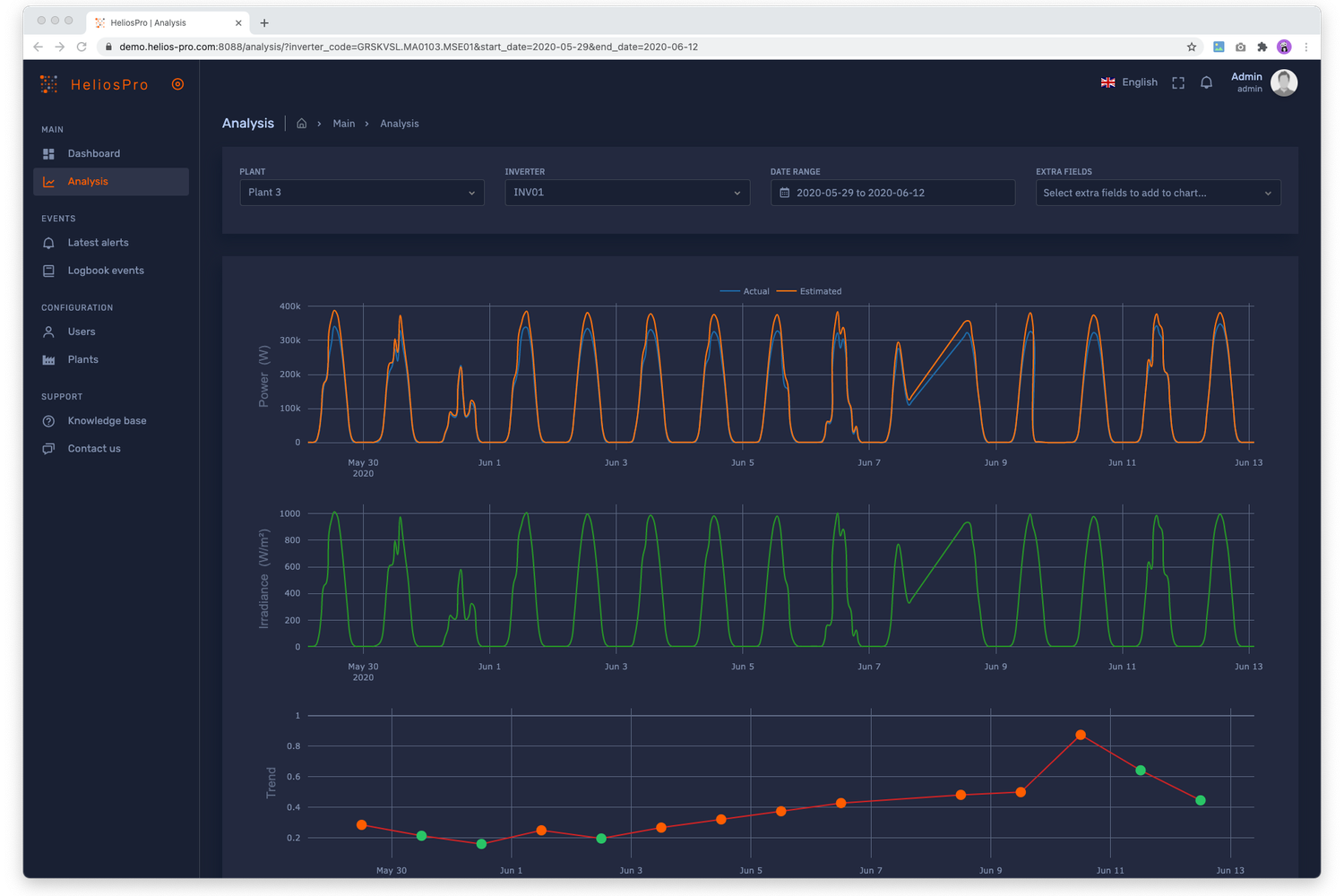Open the Knowledge base link
The height and width of the screenshot is (896, 1344).
[x=107, y=421]
